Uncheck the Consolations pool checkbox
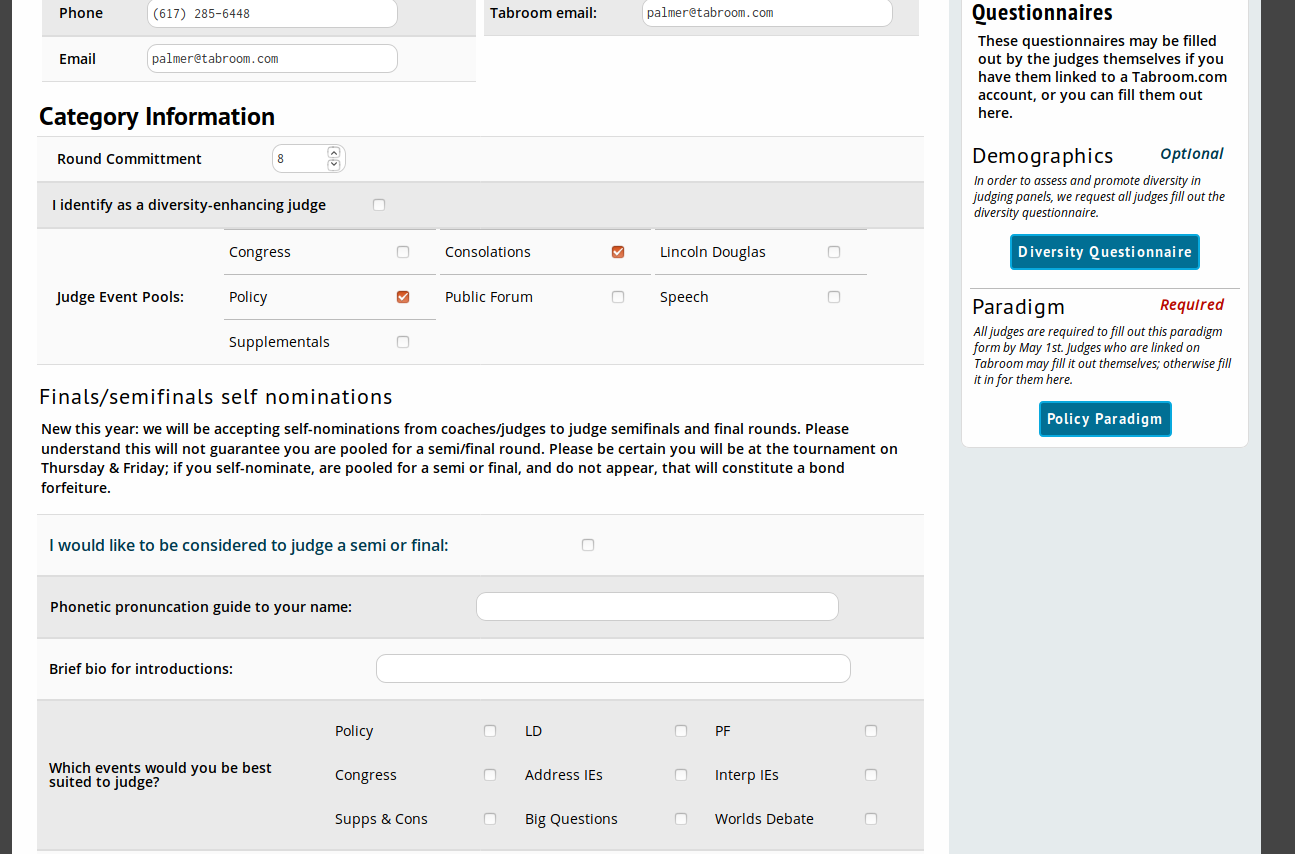This screenshot has width=1295, height=854. click(x=618, y=252)
